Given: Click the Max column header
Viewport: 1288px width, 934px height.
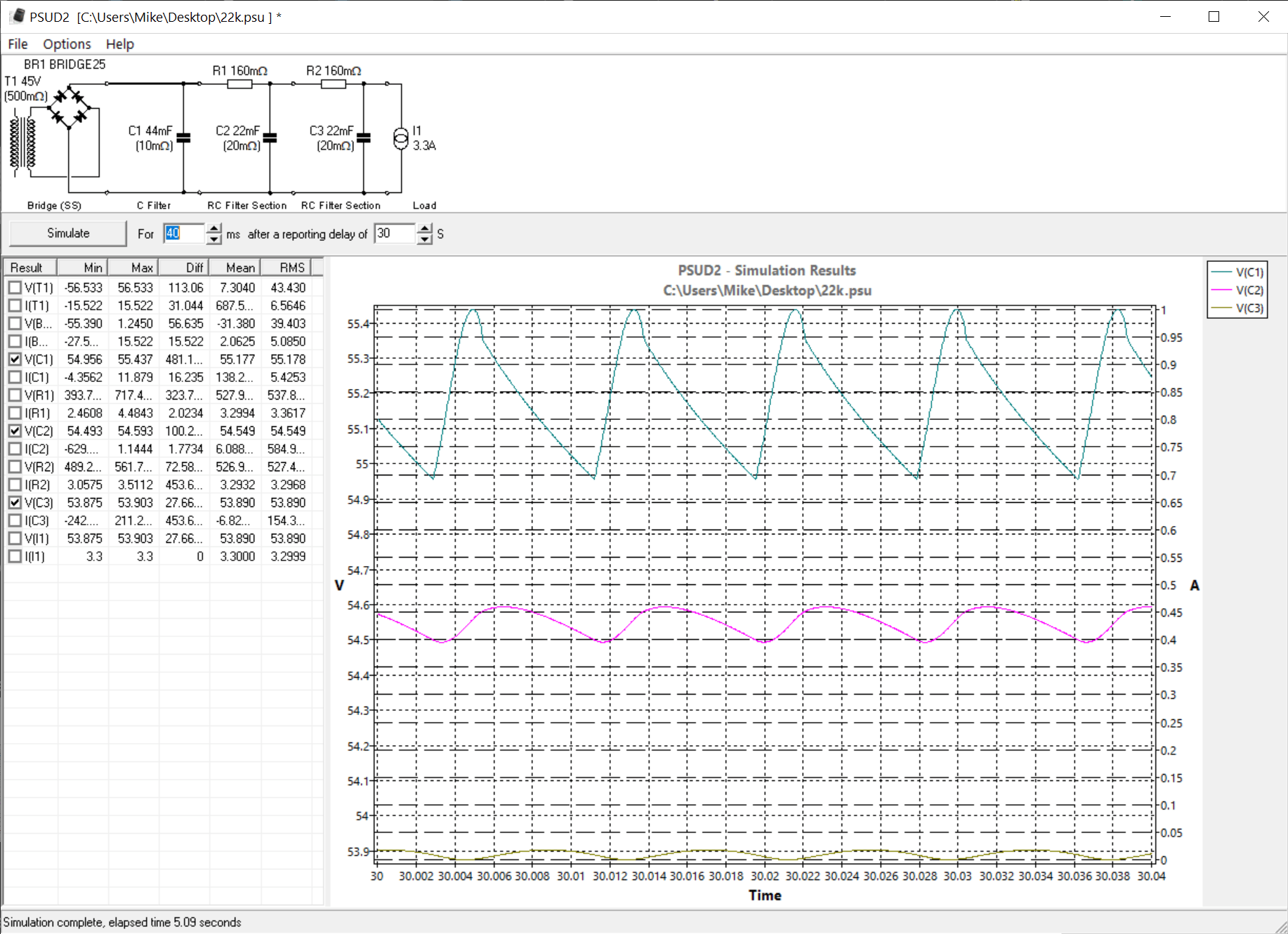Looking at the screenshot, I should point(133,268).
